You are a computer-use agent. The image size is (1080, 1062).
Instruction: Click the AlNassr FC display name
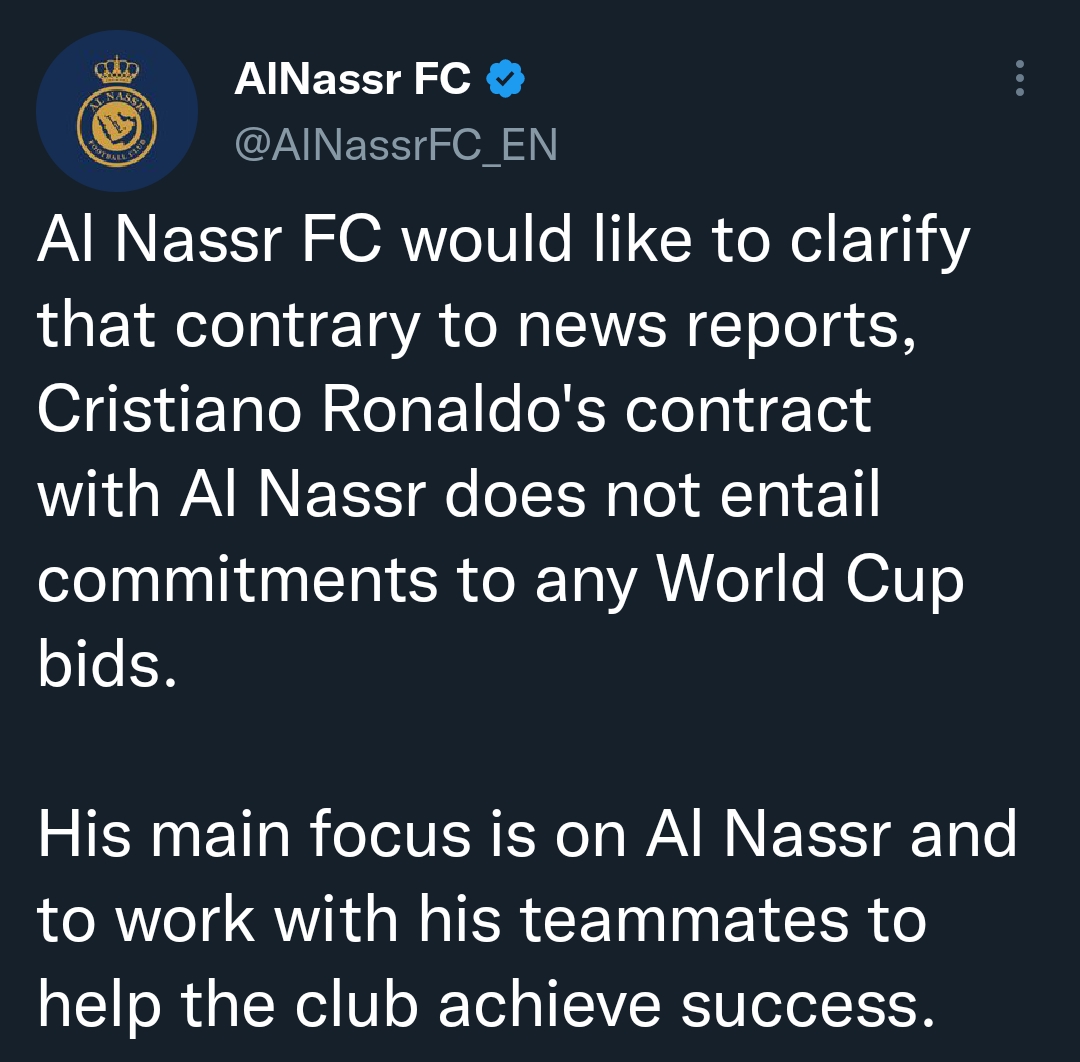pyautogui.click(x=352, y=79)
